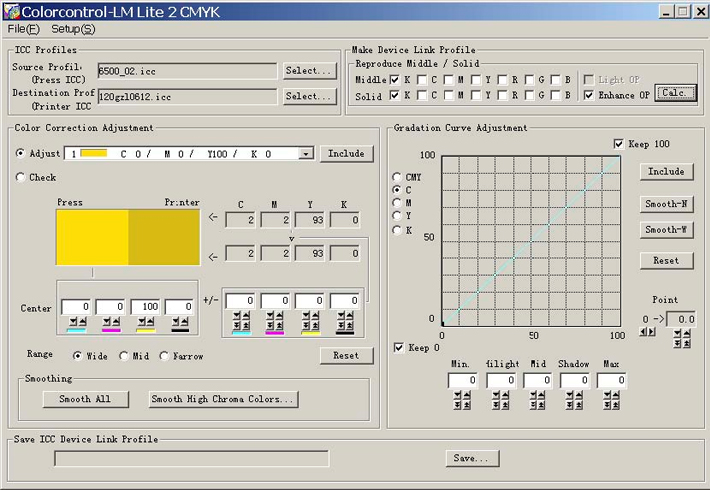Screen dimensions: 710x490
Task: Decrease the Center yellow value of 100
Action: click(141, 321)
